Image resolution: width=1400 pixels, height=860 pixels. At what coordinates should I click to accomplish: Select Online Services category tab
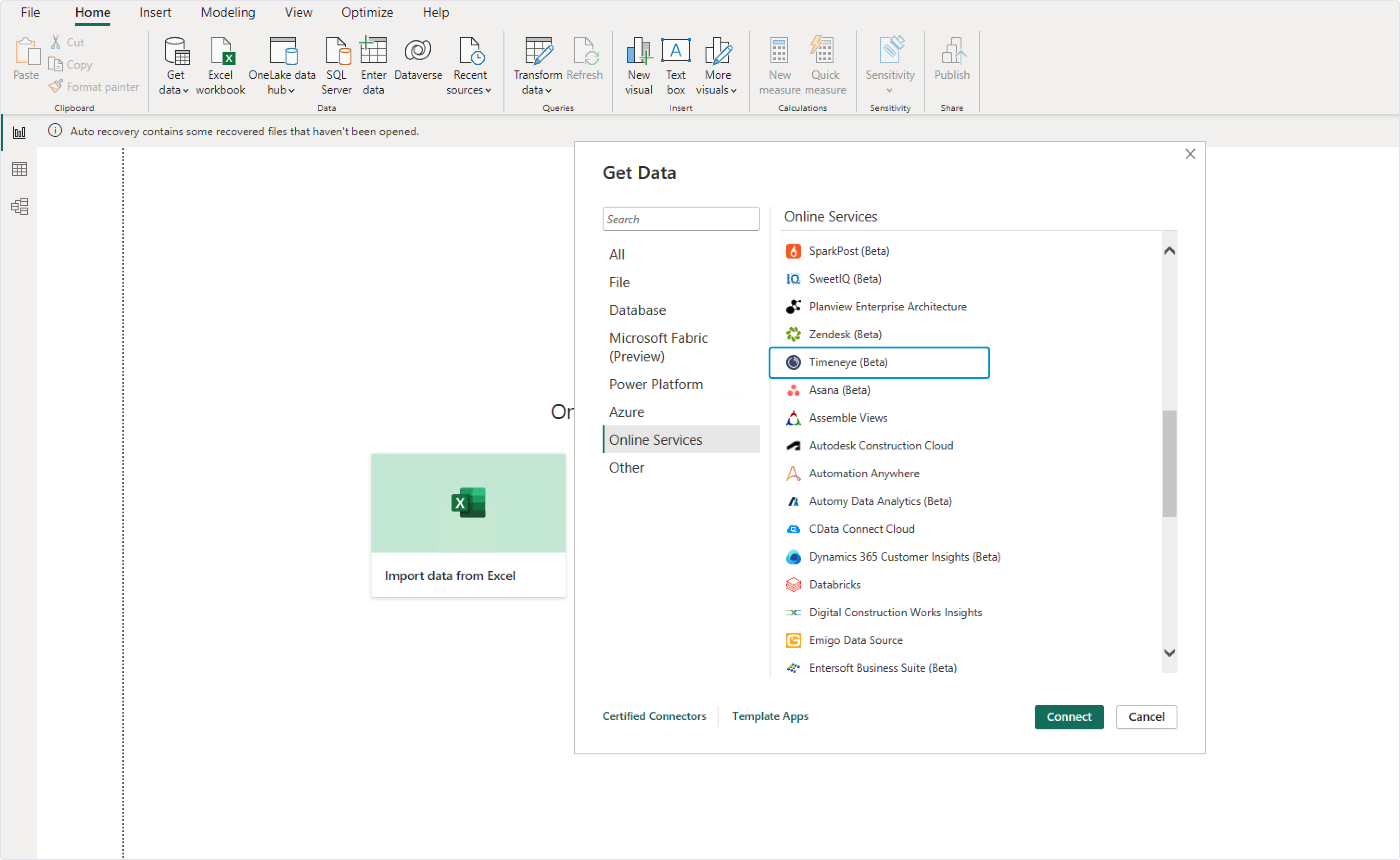coord(656,439)
